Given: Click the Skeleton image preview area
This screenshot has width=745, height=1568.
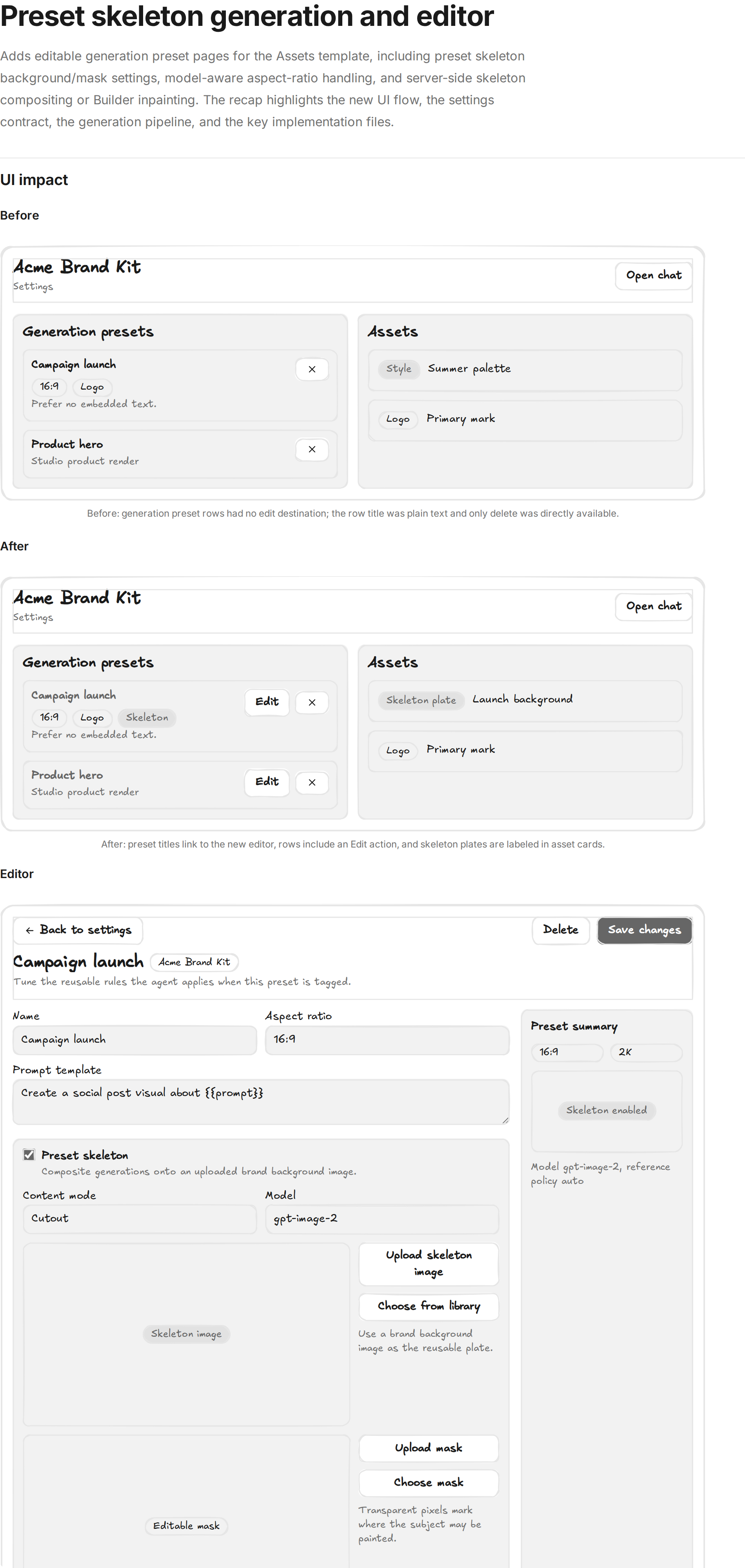Looking at the screenshot, I should [186, 1334].
